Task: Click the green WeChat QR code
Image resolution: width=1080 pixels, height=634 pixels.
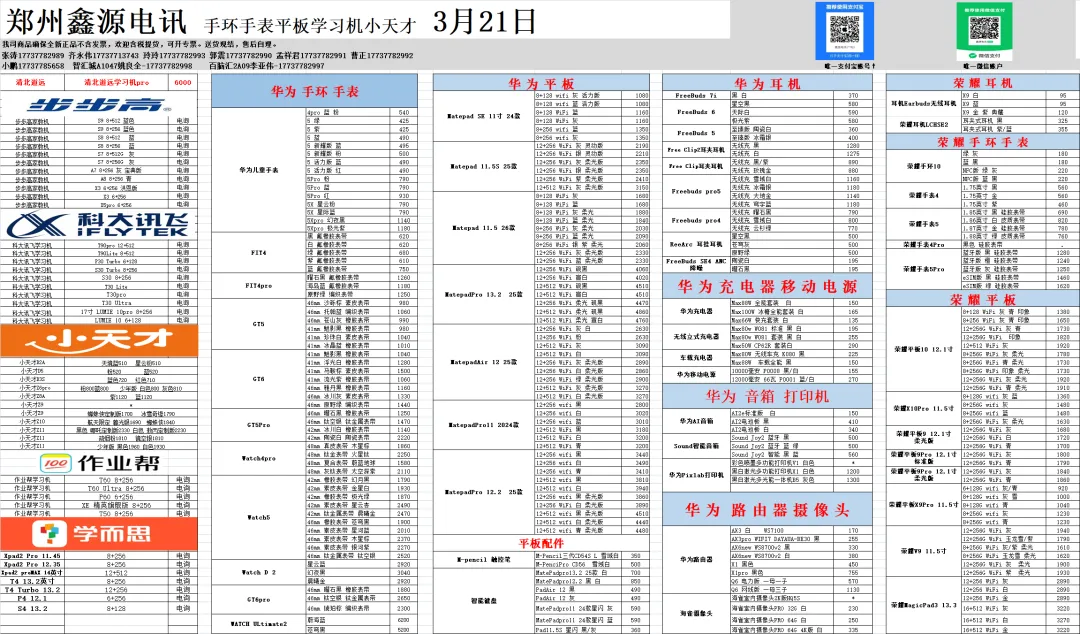Action: pos(984,31)
